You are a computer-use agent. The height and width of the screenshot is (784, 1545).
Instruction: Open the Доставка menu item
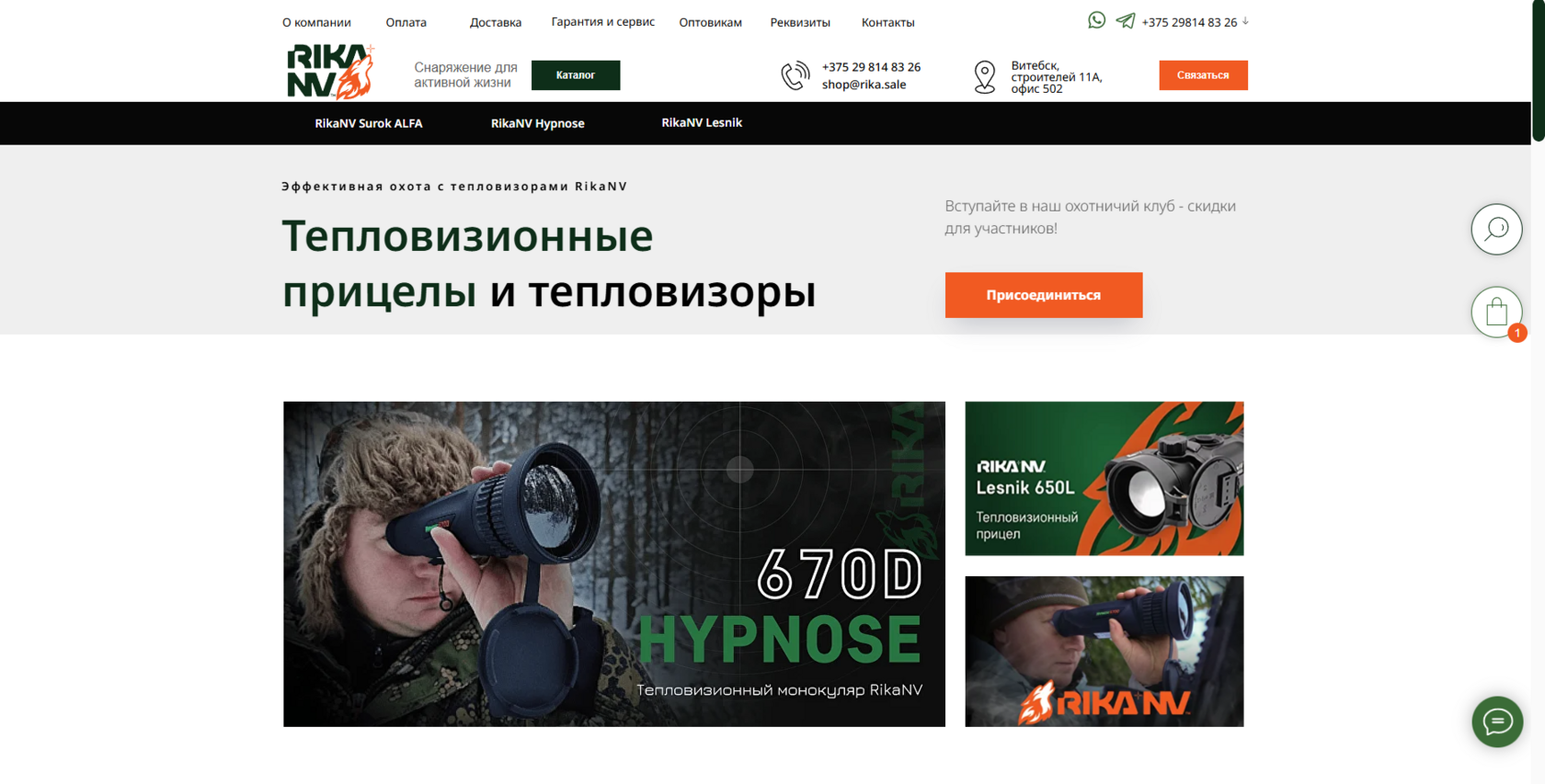click(x=496, y=22)
